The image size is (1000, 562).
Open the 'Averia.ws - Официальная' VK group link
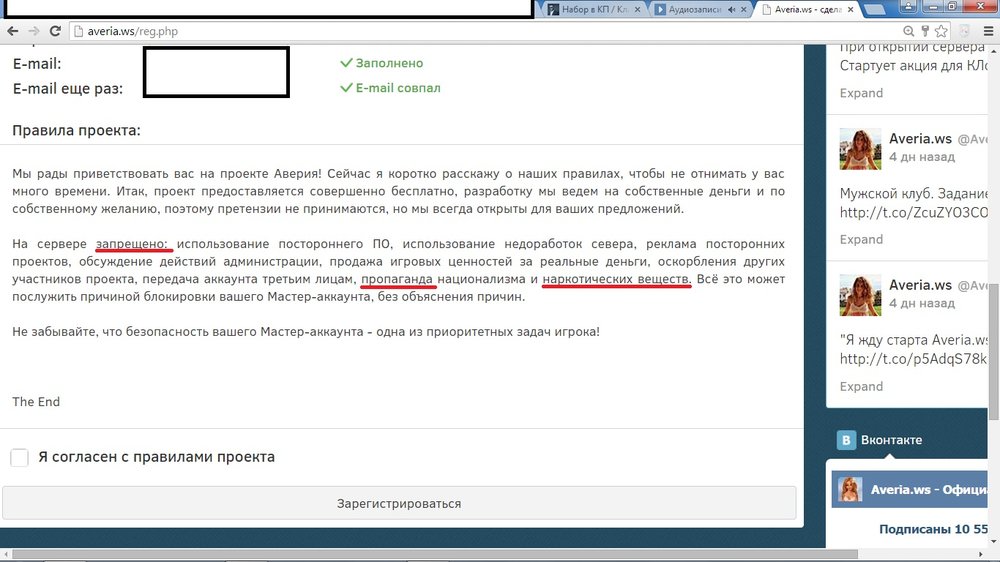(928, 490)
